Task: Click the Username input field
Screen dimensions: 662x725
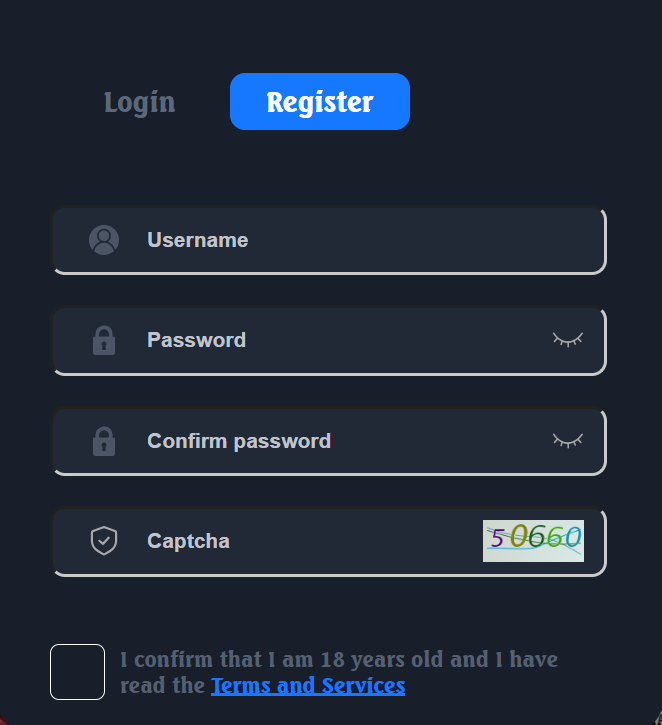Action: 329,240
